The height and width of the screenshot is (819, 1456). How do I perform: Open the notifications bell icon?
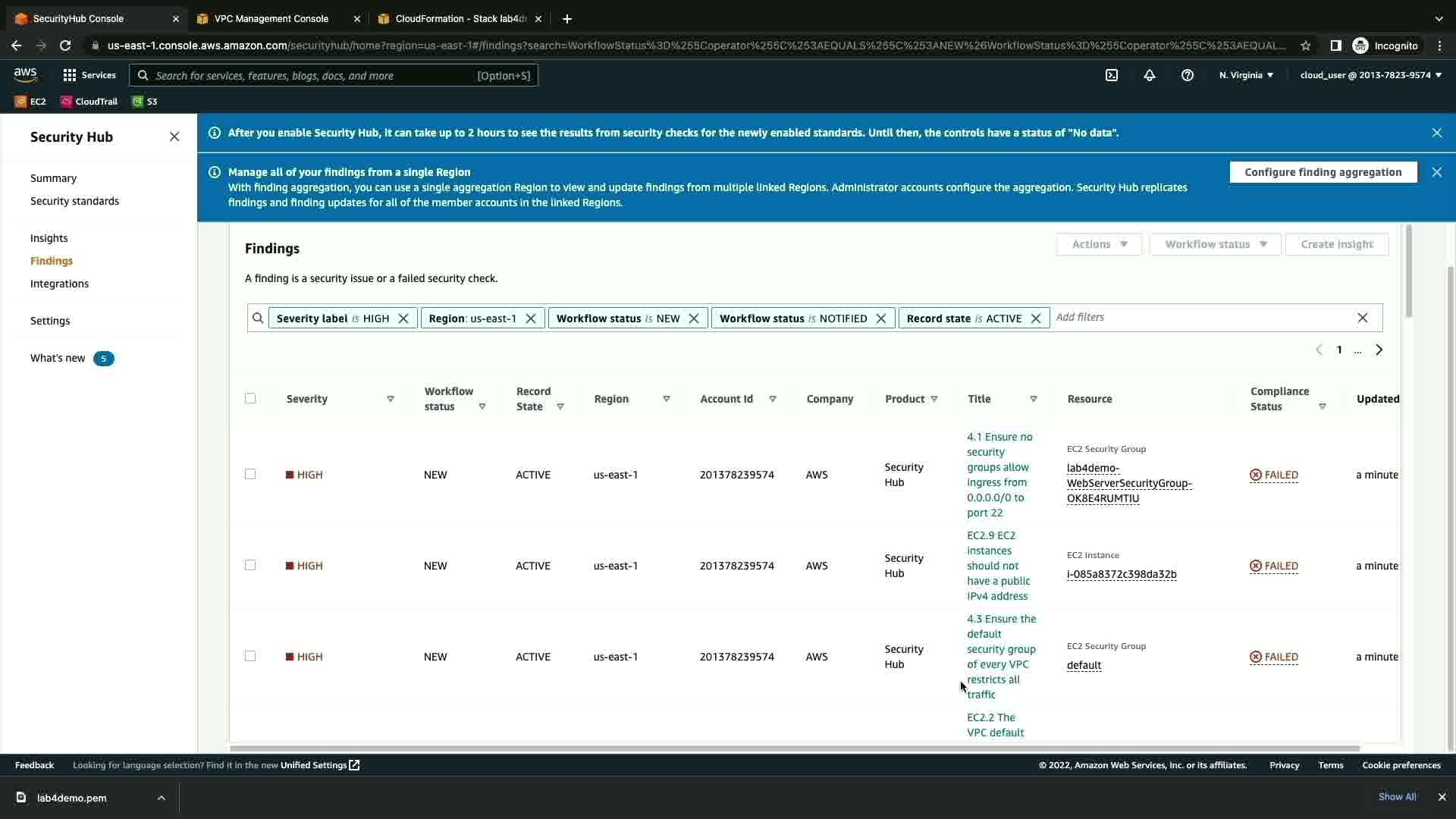click(x=1150, y=75)
